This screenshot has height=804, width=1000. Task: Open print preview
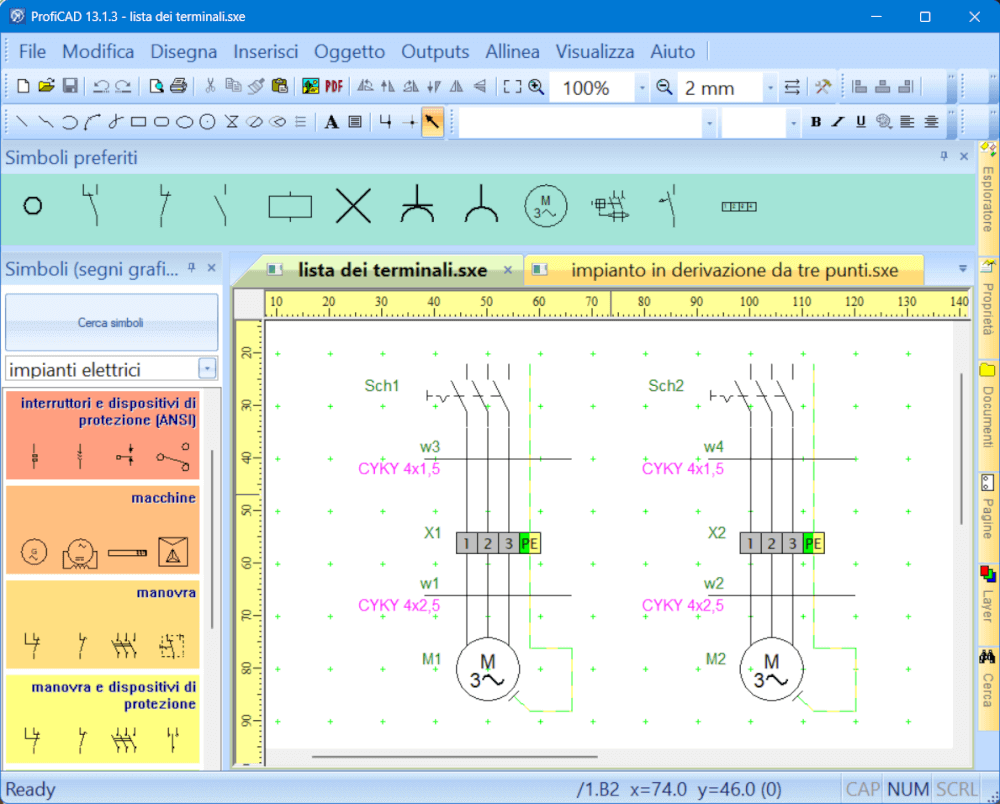(156, 86)
